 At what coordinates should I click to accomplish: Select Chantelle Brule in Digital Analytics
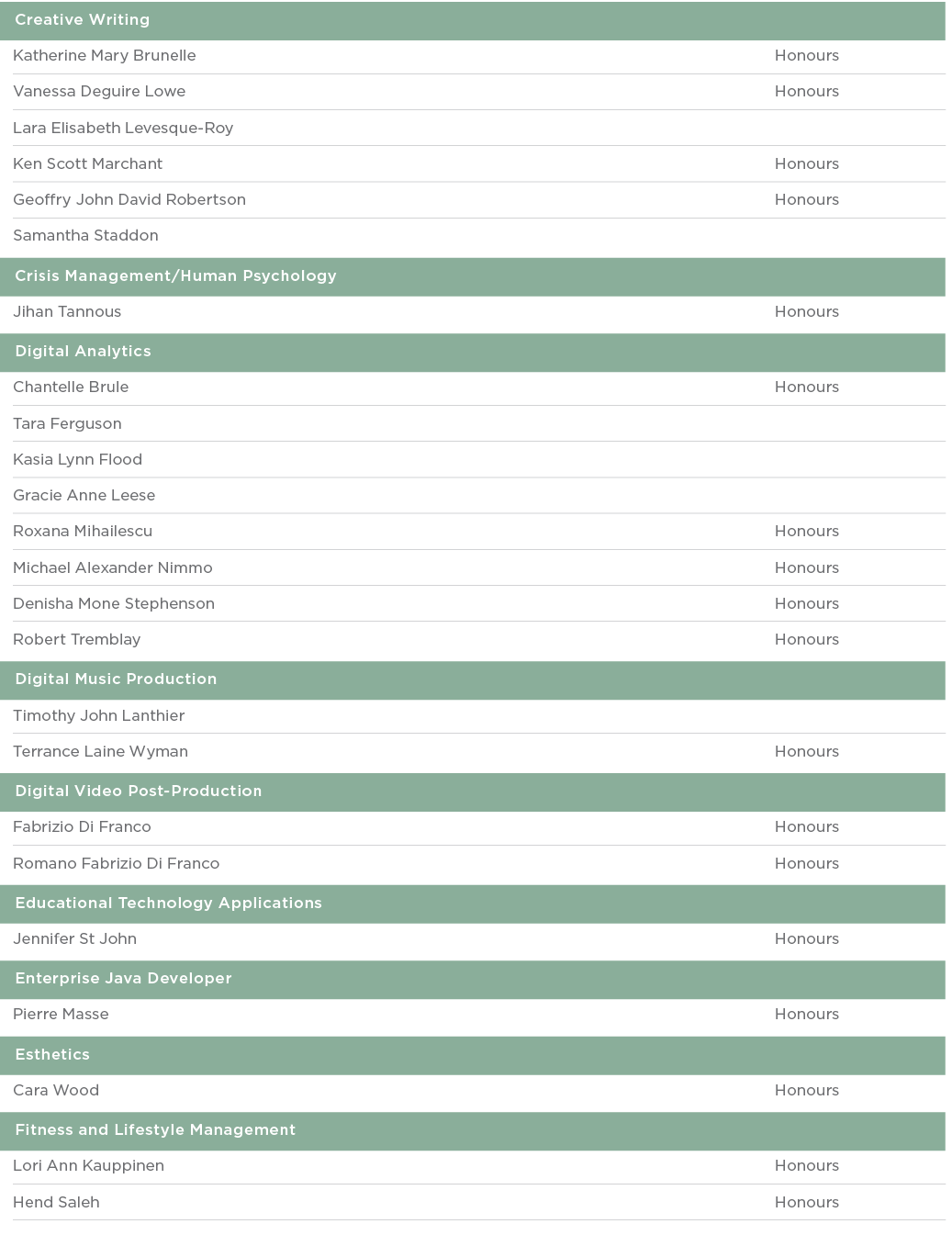pyautogui.click(x=71, y=387)
